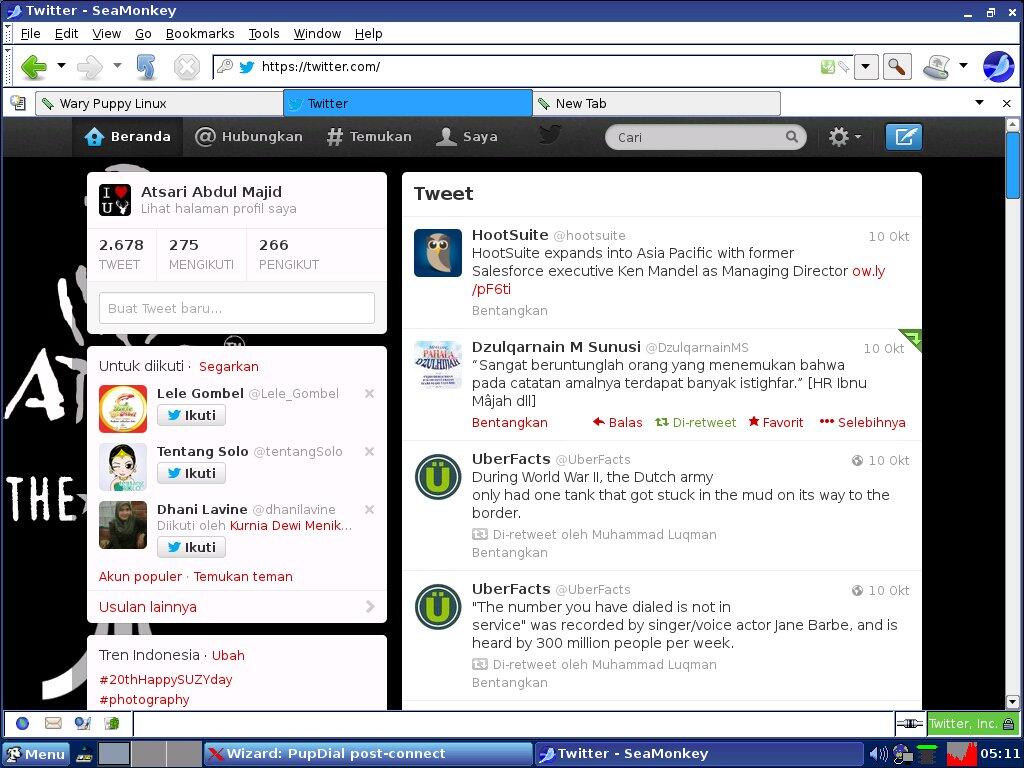Click the magnifier icon in Cari box
Image resolution: width=1024 pixels, height=768 pixels.
tap(792, 136)
